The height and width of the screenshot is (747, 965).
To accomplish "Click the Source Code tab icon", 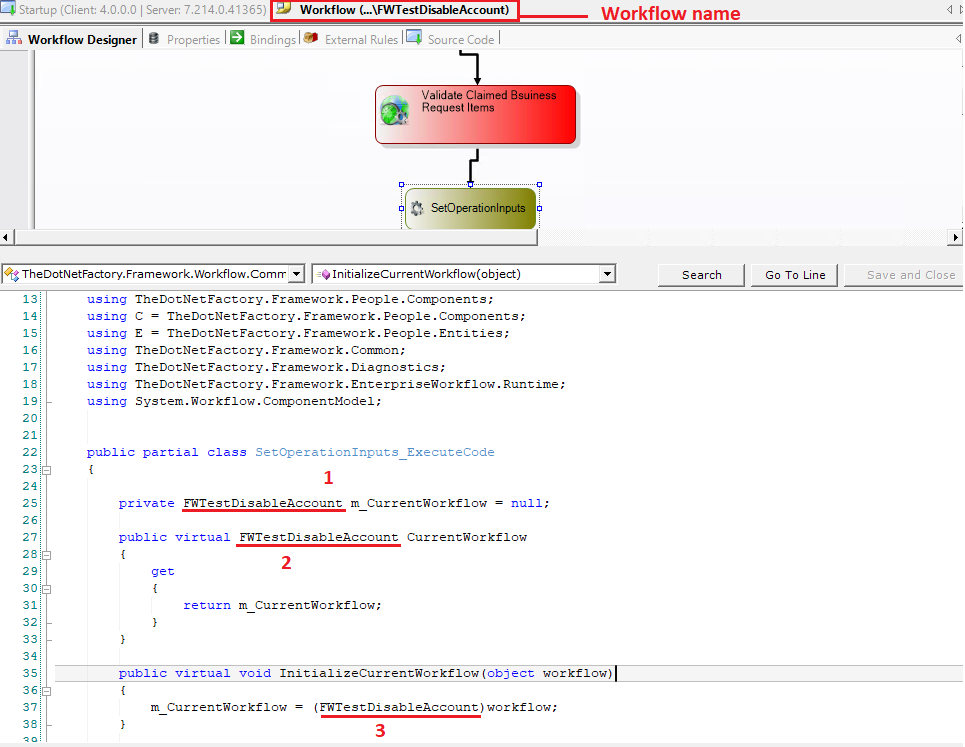I will 414,38.
